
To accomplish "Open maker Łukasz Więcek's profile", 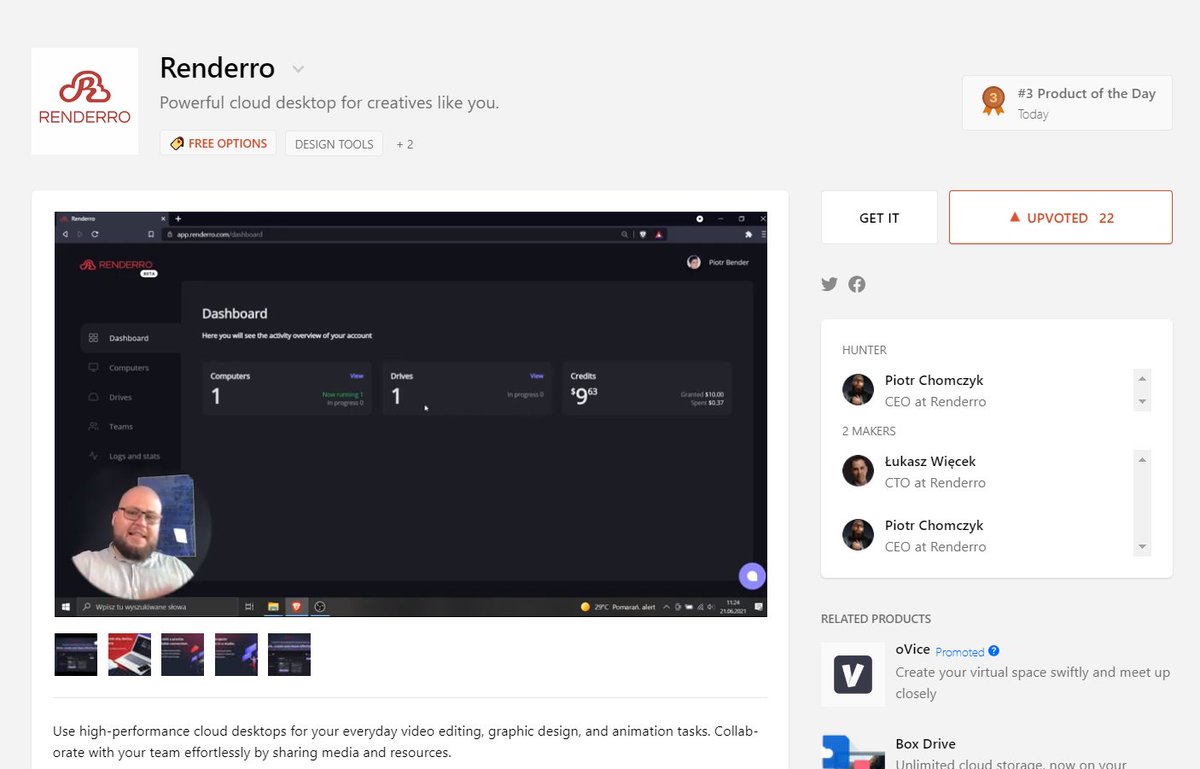I will point(930,461).
